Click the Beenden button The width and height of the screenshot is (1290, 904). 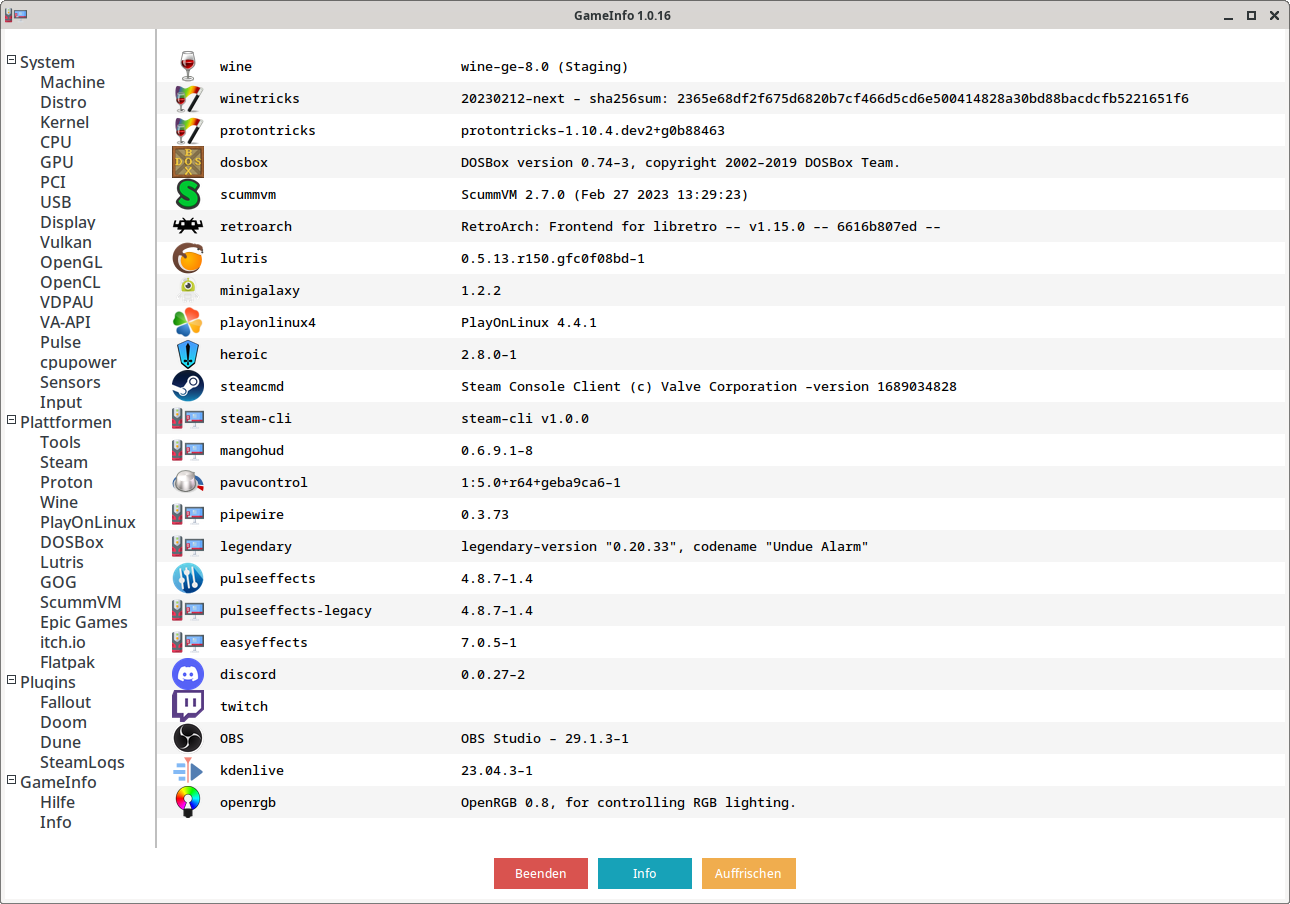541,873
